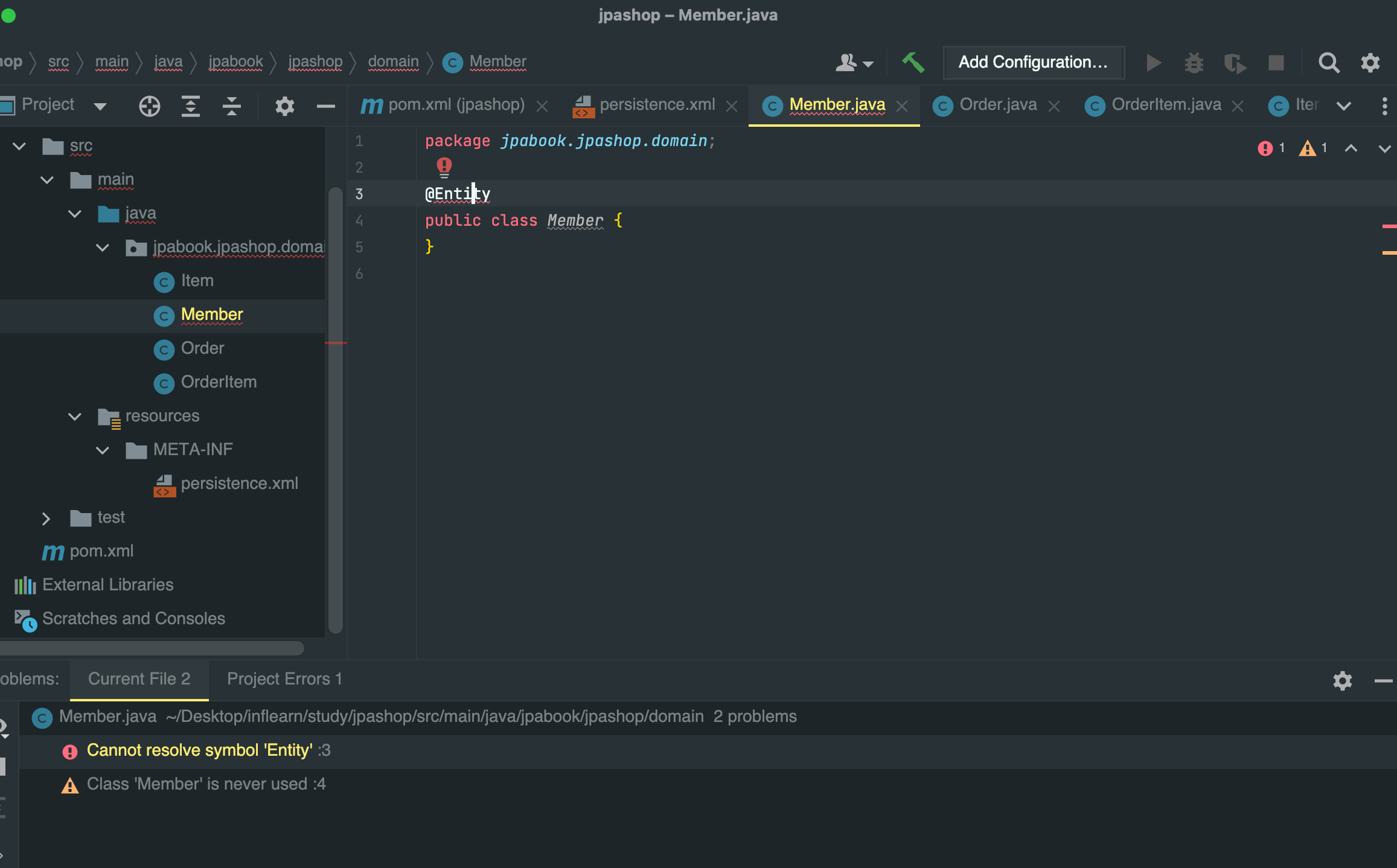
Task: Click the error count indicator in editor
Action: (1271, 148)
